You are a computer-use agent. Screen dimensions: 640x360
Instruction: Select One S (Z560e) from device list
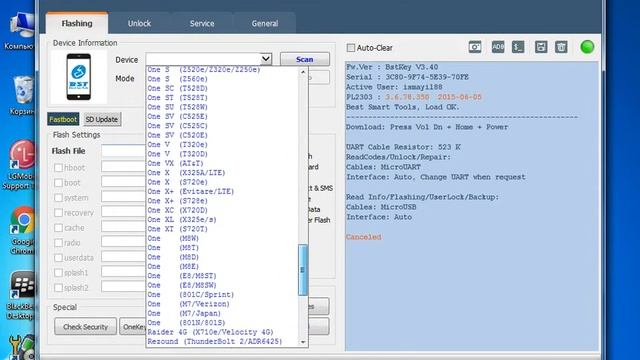tap(222, 79)
